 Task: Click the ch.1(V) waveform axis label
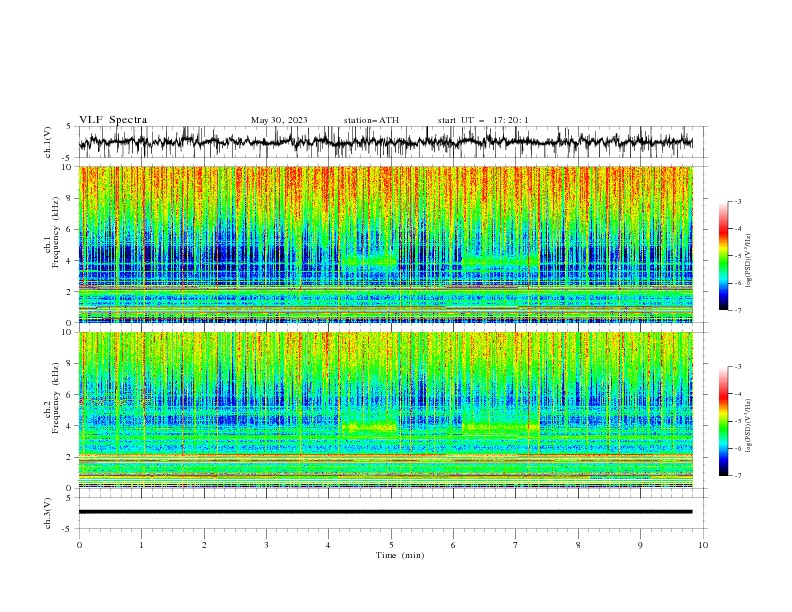point(48,142)
